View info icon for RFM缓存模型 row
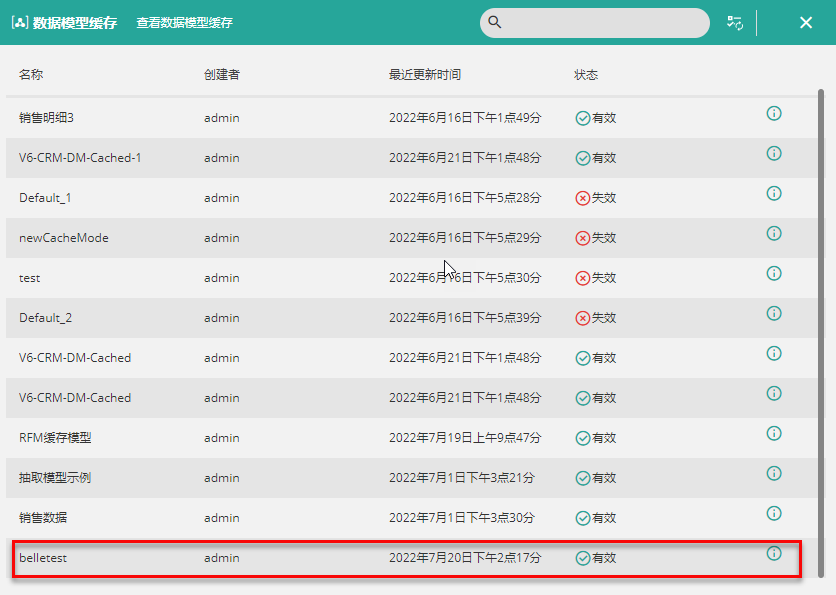This screenshot has width=836, height=595. (773, 434)
